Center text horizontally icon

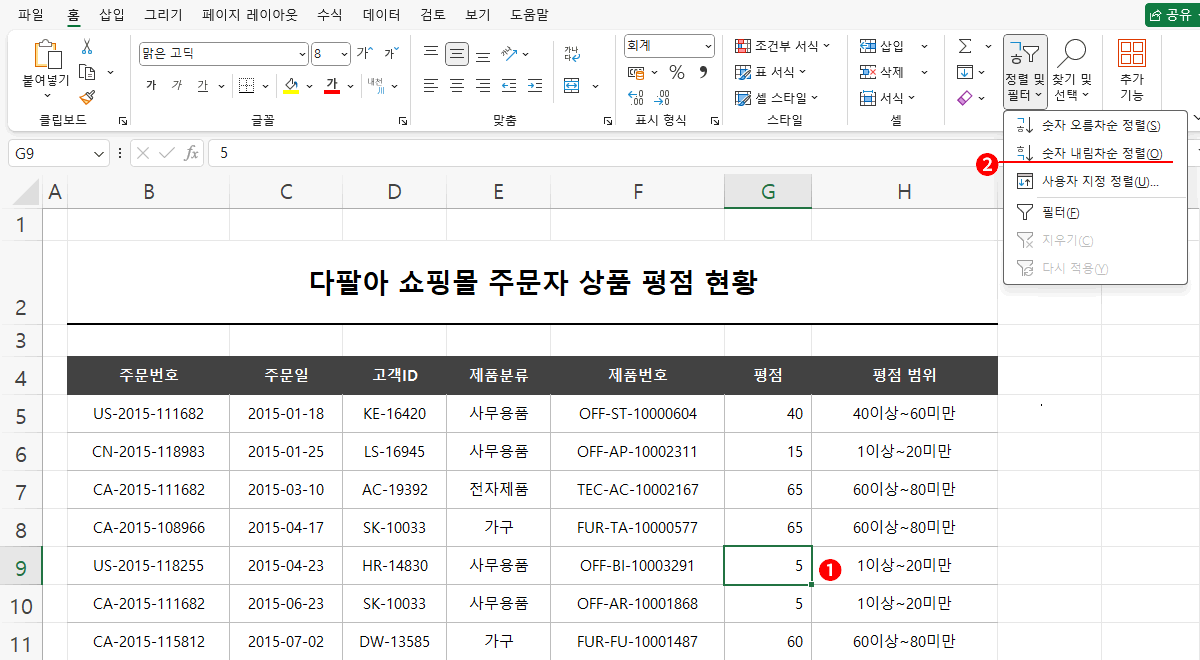(x=457, y=86)
